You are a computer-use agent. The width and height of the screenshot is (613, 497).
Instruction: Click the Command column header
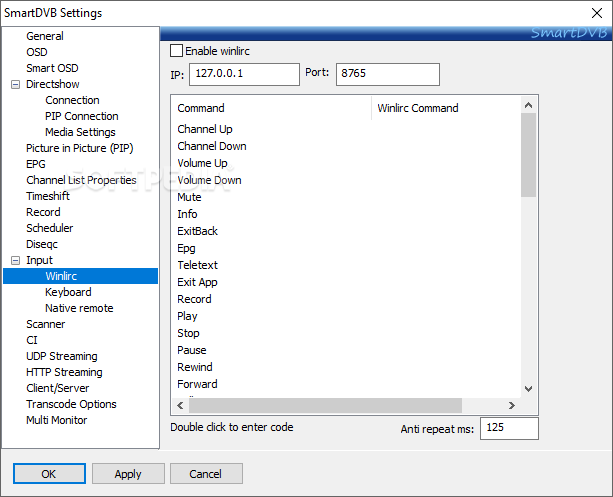pyautogui.click(x=271, y=108)
